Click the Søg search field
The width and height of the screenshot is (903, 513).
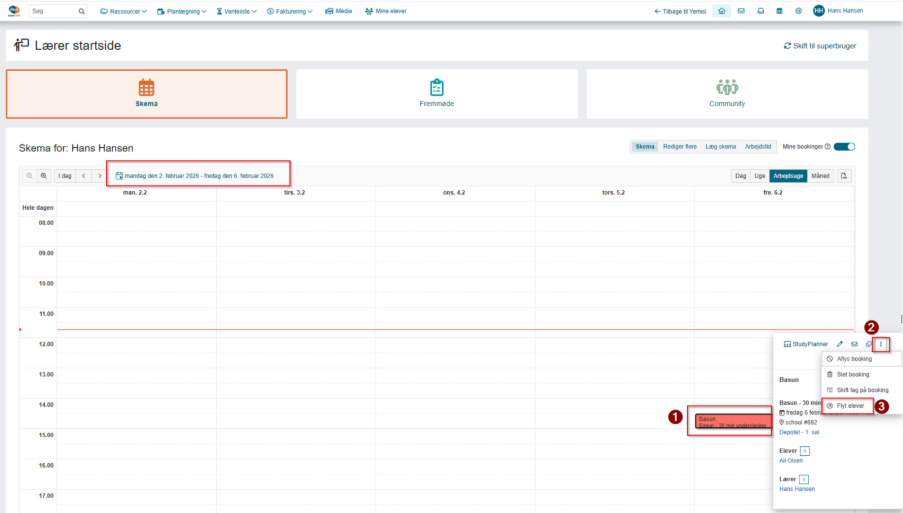(58, 11)
